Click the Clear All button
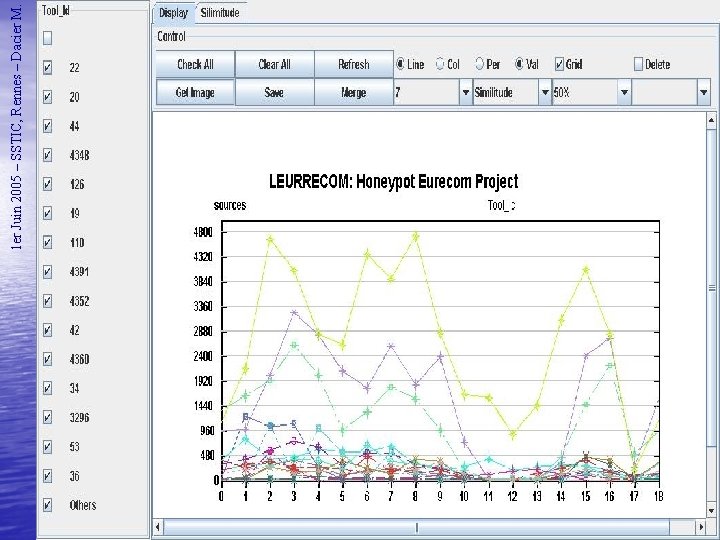This screenshot has width=720, height=540. [275, 64]
